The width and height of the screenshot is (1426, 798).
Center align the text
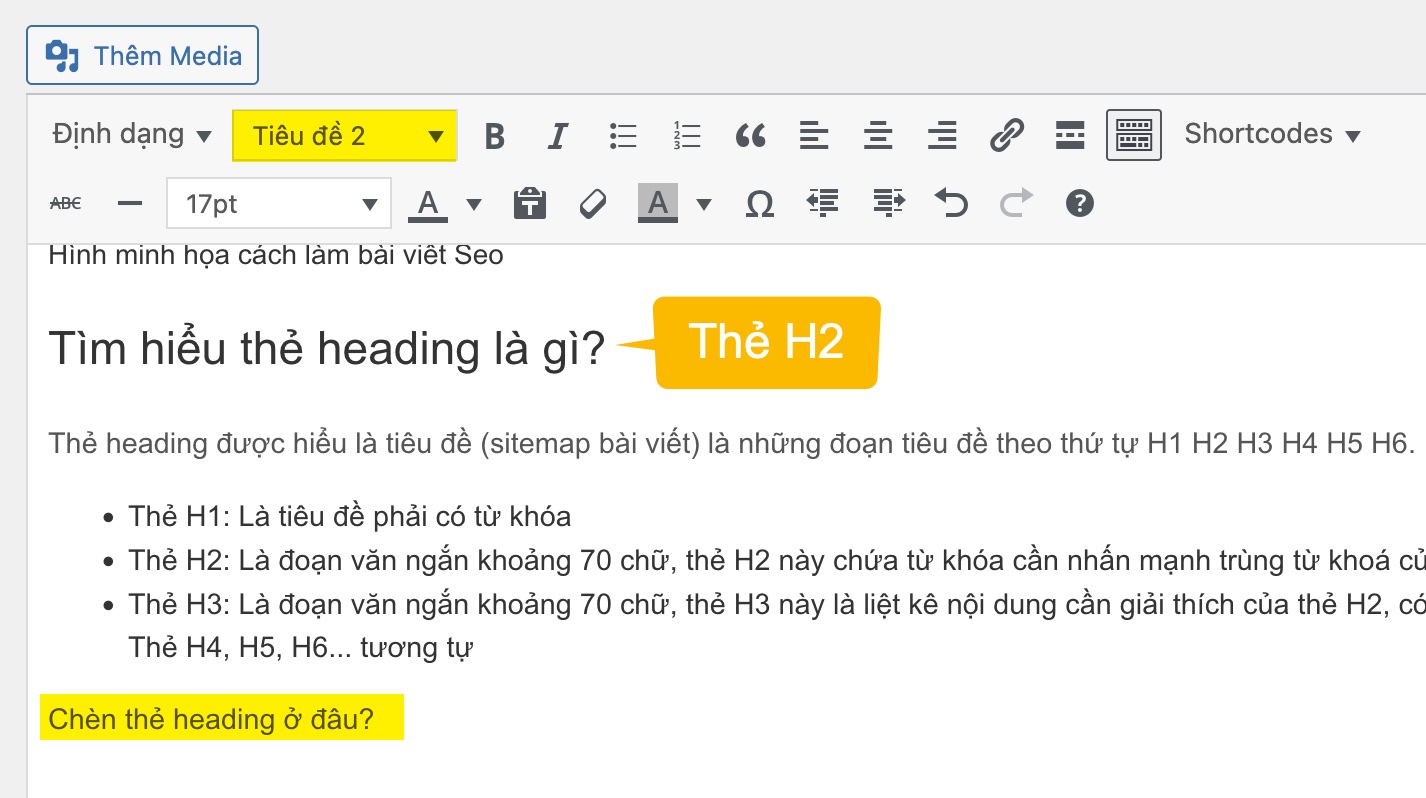point(878,135)
